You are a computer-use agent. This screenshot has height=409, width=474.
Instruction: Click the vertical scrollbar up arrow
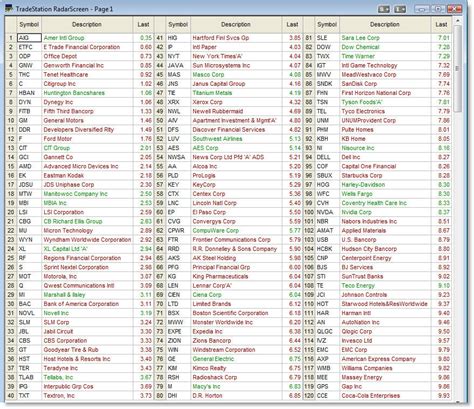pos(458,21)
